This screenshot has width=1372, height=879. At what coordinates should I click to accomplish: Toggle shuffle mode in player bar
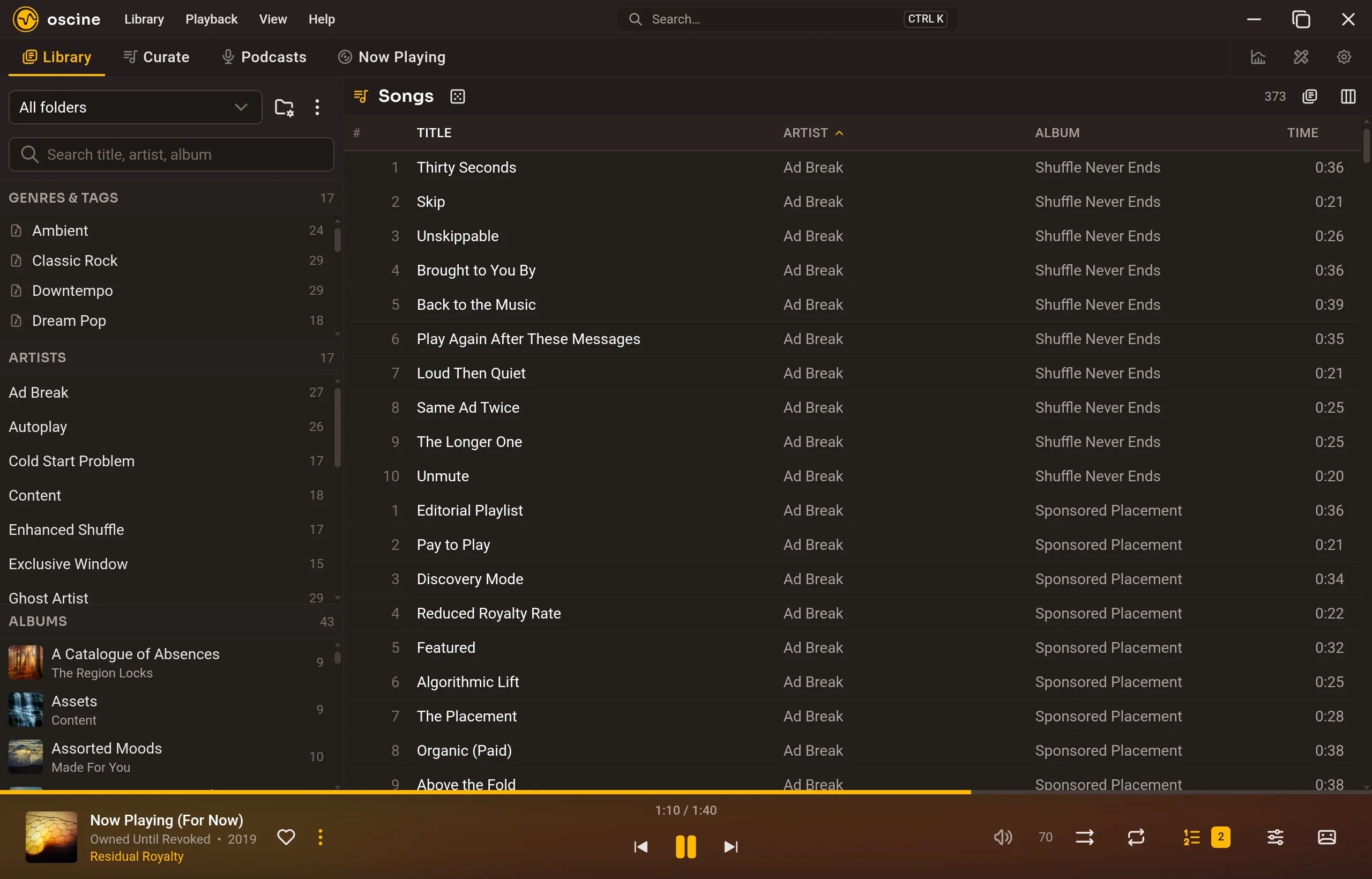point(1084,837)
